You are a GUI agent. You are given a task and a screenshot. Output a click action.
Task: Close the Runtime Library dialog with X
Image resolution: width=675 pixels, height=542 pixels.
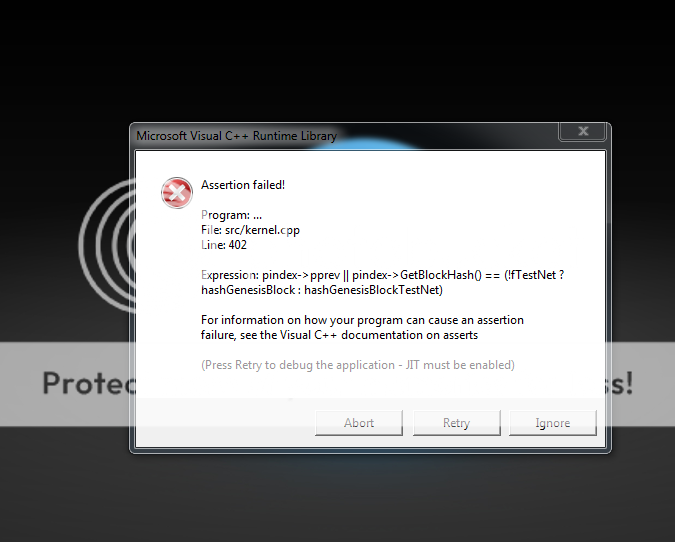[583, 131]
